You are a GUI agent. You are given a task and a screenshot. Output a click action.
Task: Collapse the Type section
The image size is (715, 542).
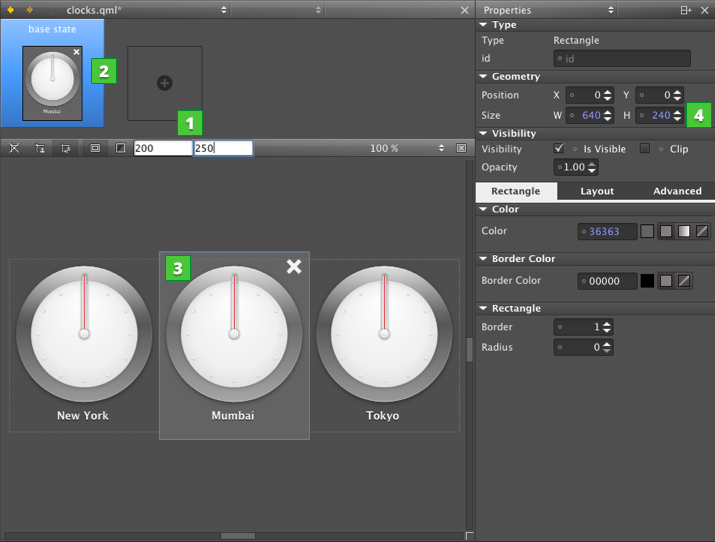(x=483, y=25)
